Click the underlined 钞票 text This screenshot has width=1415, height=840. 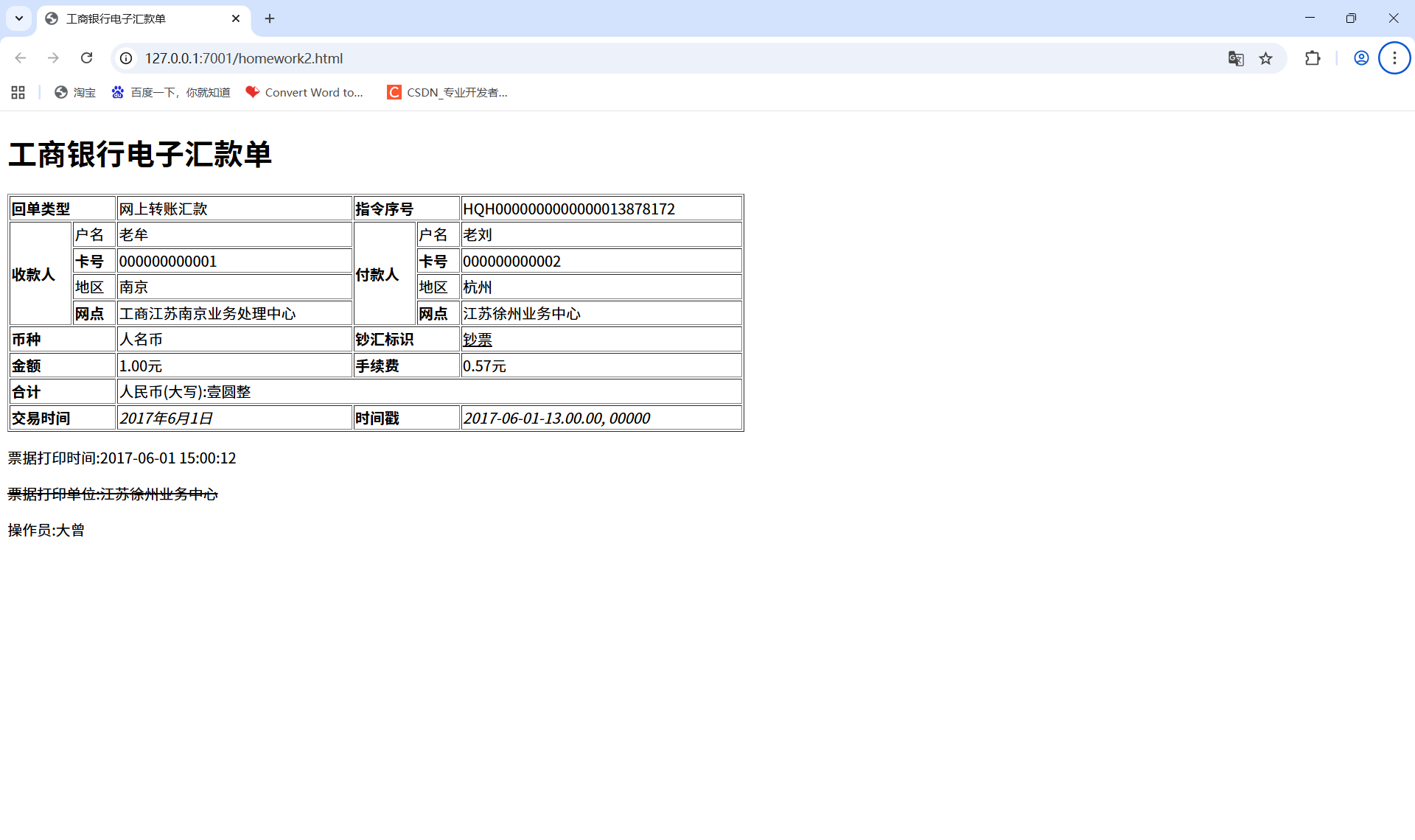point(477,340)
